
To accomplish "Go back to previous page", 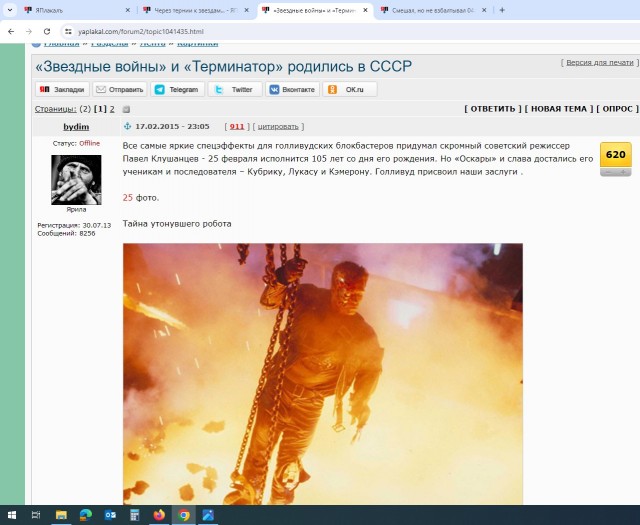I will click(x=11, y=31).
